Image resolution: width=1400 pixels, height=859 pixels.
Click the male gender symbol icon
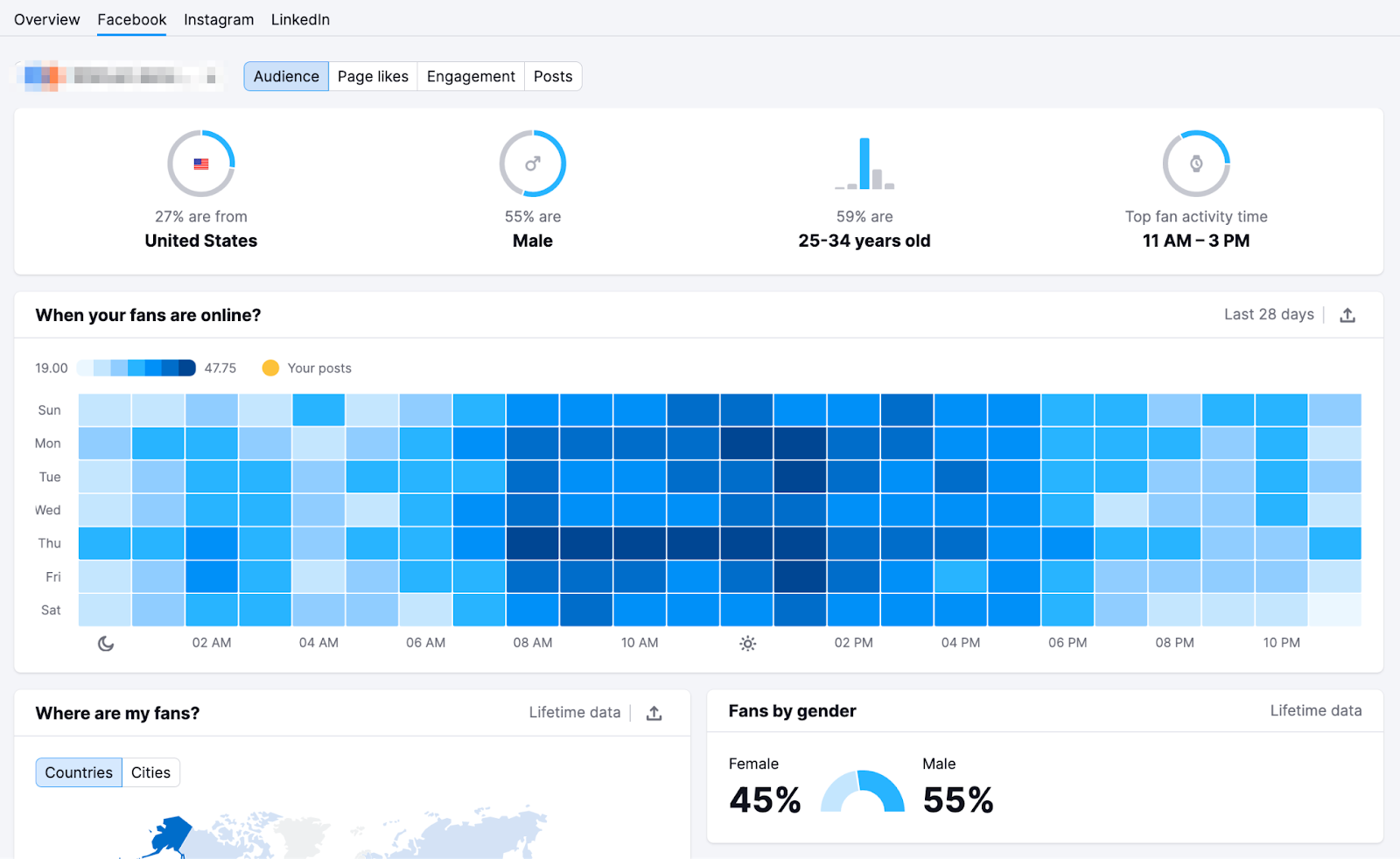pos(532,163)
